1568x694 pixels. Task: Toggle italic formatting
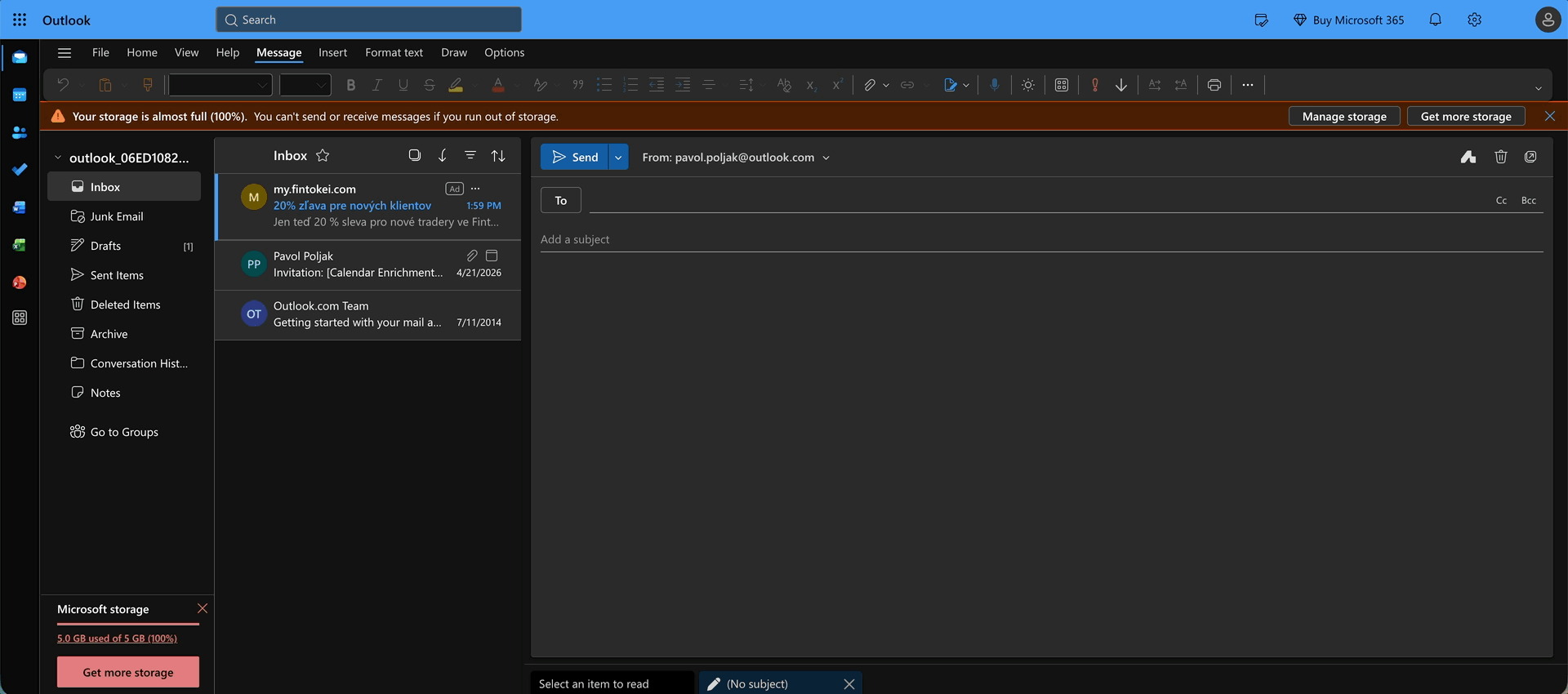(x=377, y=85)
